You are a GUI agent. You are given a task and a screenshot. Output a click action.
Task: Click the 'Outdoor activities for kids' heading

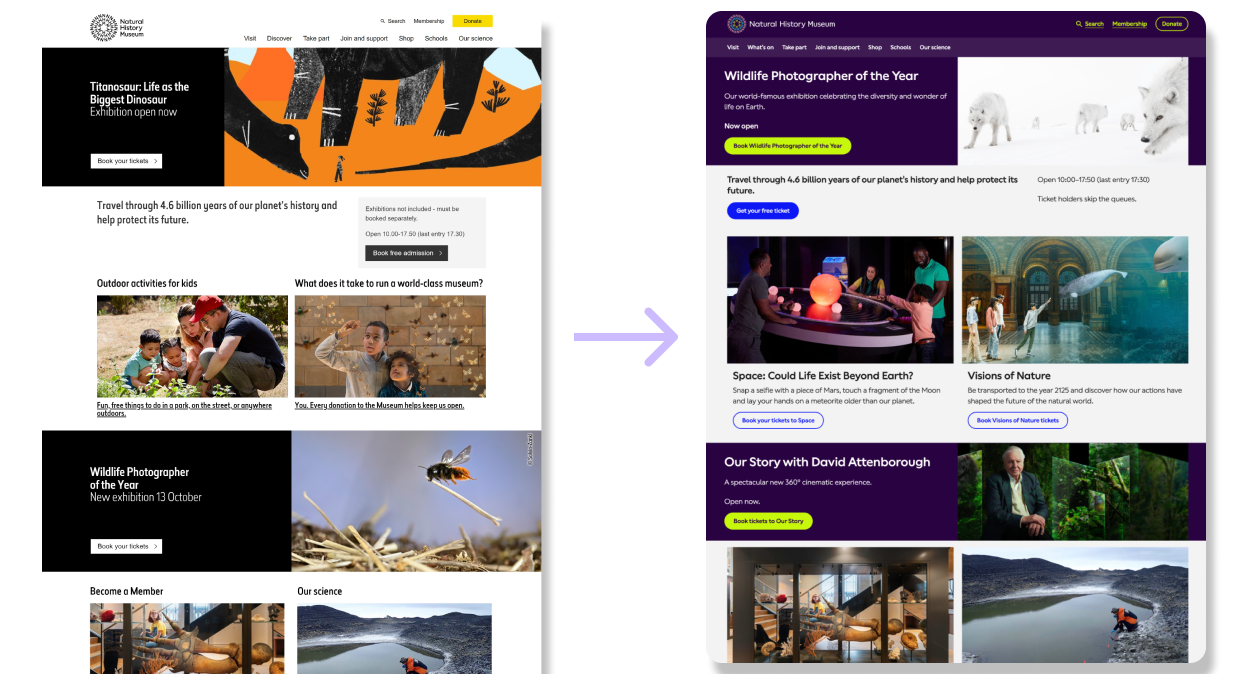[147, 283]
